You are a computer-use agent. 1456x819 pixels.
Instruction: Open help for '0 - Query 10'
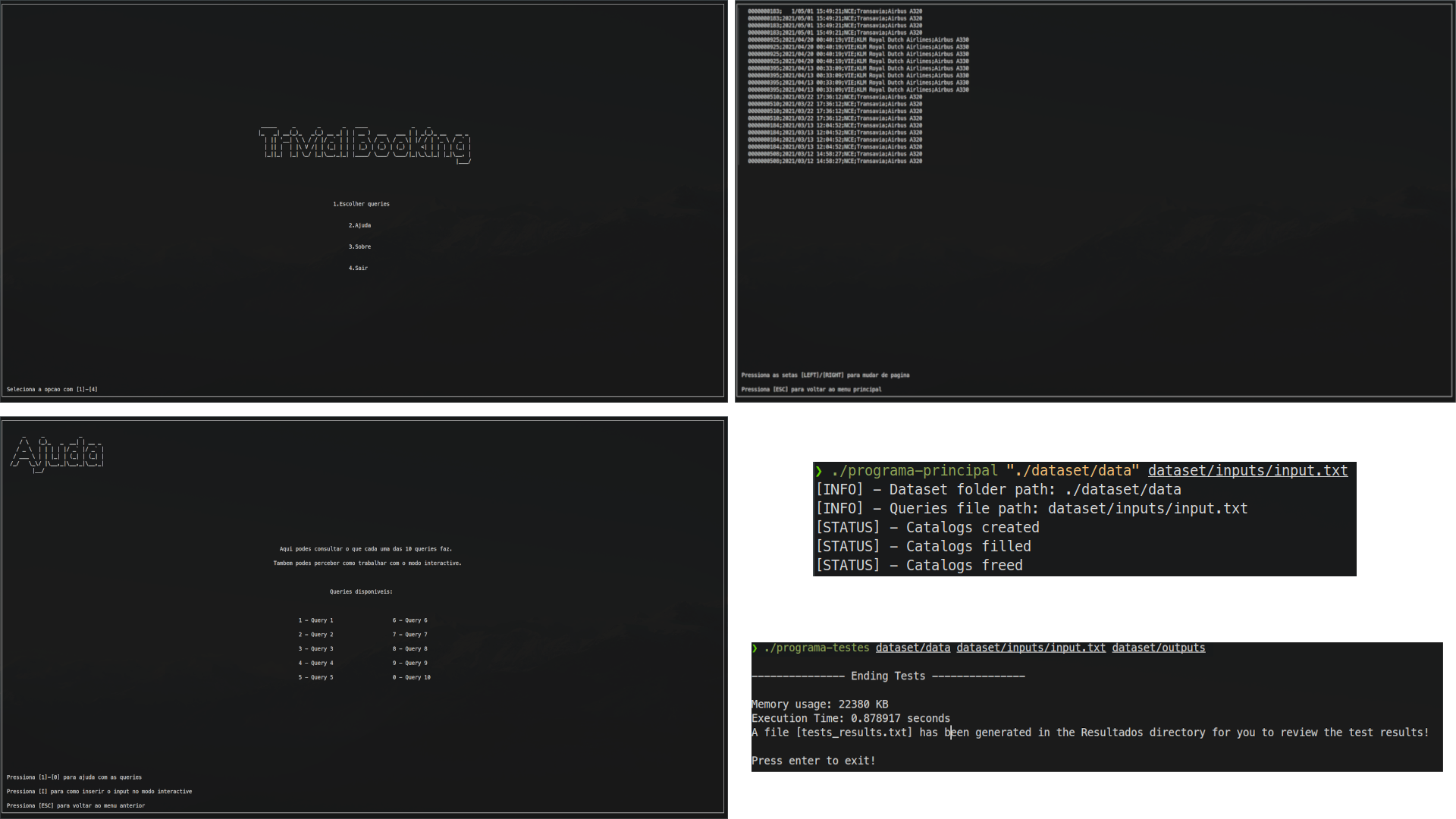pos(411,677)
